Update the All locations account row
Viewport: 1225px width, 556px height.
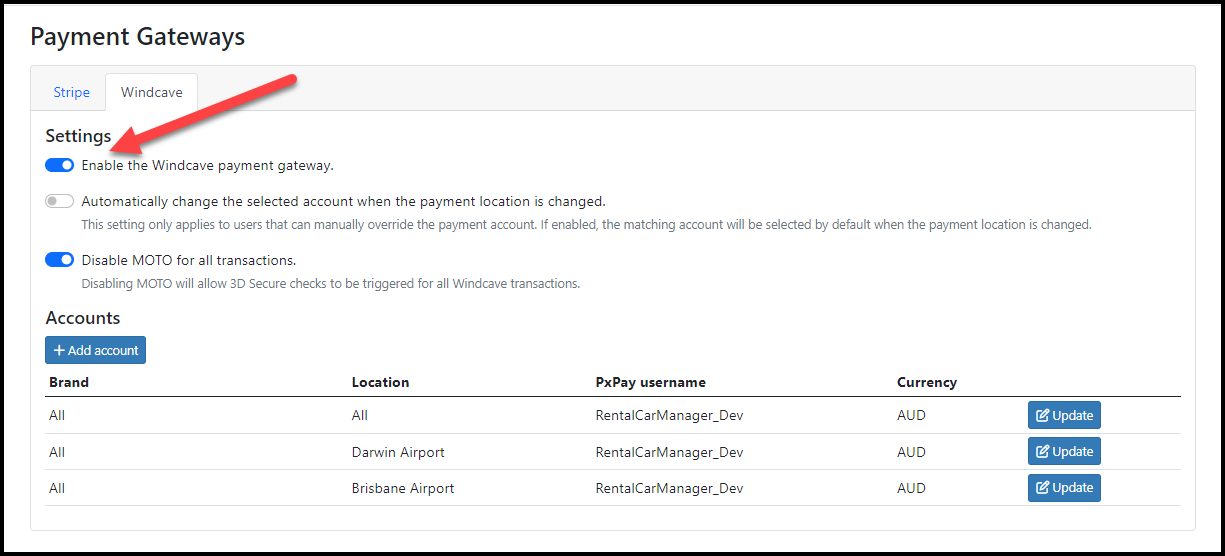pyautogui.click(x=1064, y=415)
